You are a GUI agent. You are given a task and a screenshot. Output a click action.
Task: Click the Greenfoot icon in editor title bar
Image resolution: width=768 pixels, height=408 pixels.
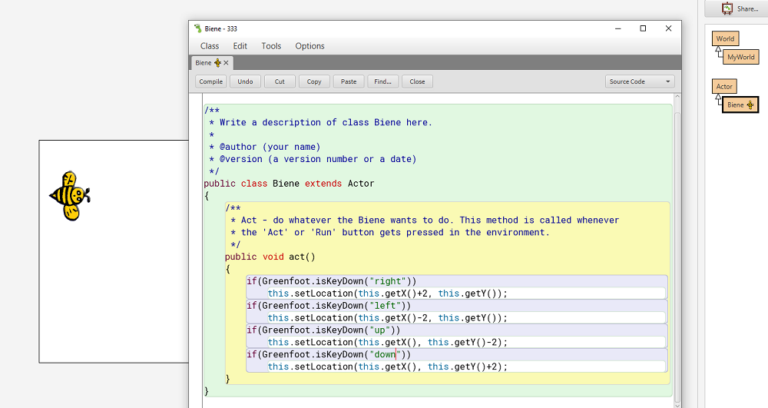[197, 28]
